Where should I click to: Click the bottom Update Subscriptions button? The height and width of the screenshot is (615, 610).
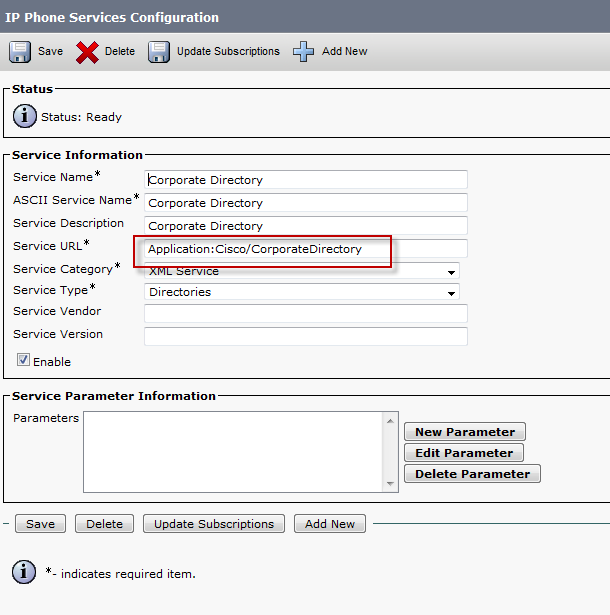click(x=214, y=524)
